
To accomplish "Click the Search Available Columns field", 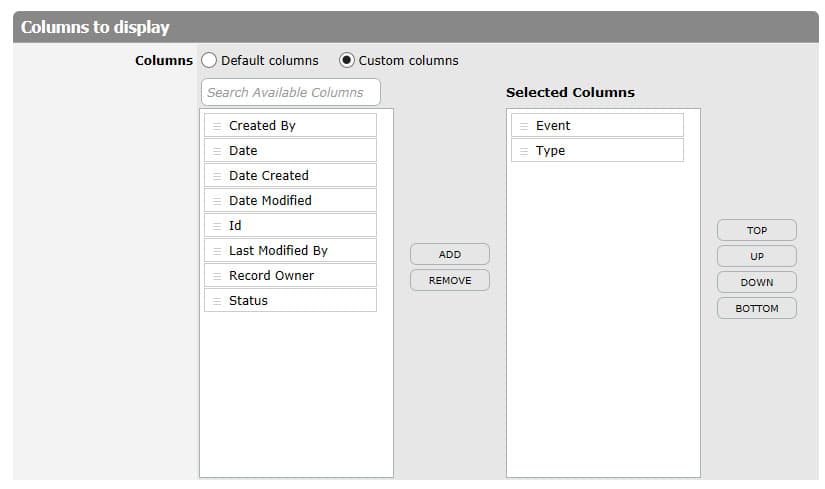I will click(x=290, y=92).
